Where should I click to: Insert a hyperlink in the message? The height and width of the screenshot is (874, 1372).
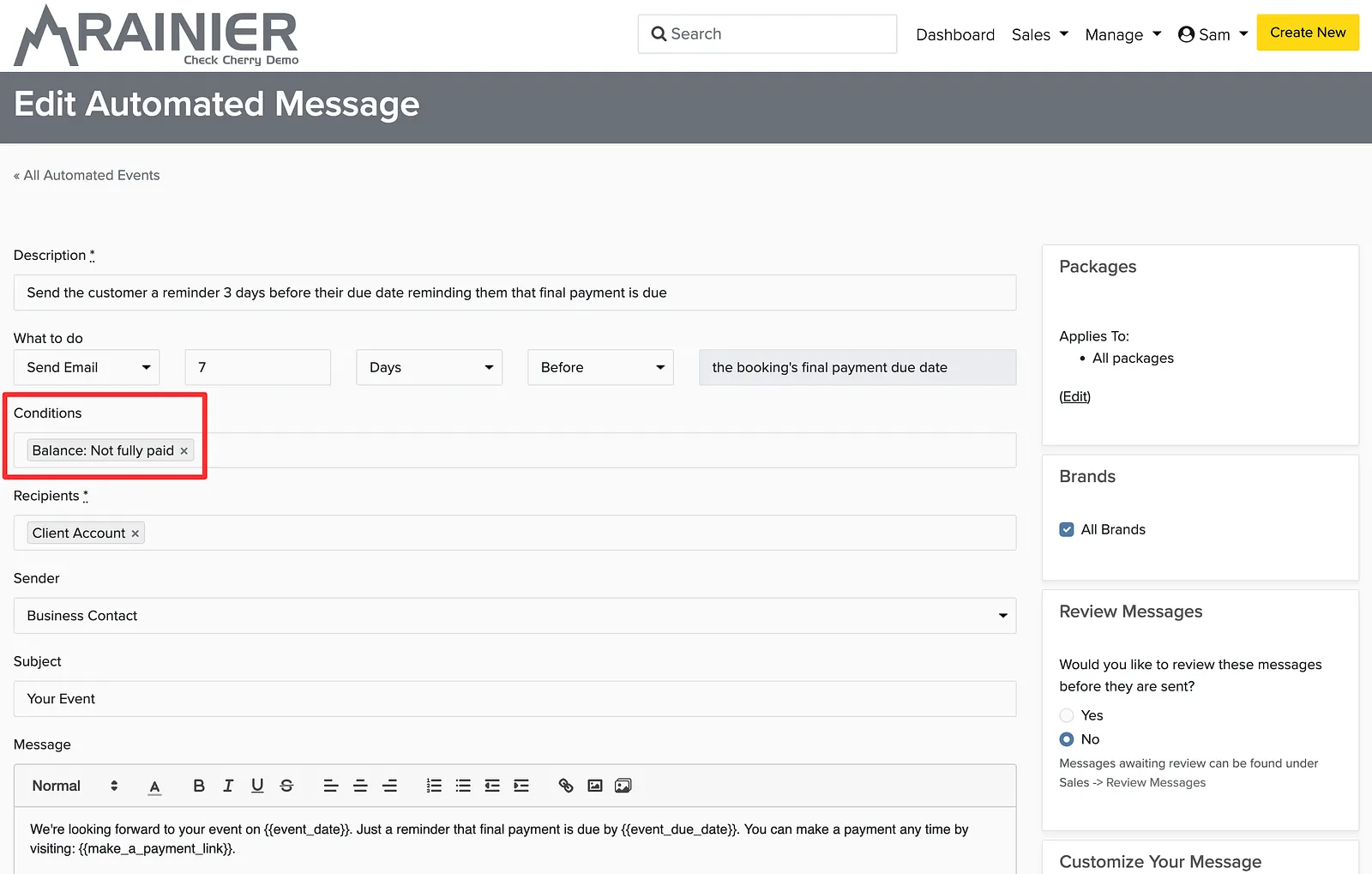coord(566,786)
